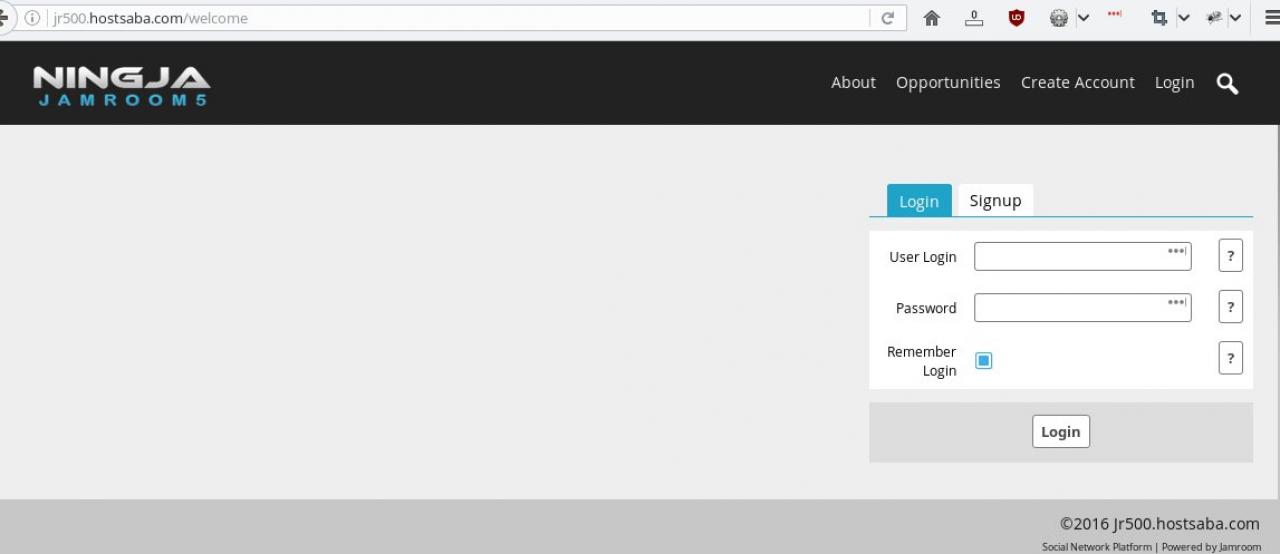Open the browser hamburger menu

coord(1271,18)
